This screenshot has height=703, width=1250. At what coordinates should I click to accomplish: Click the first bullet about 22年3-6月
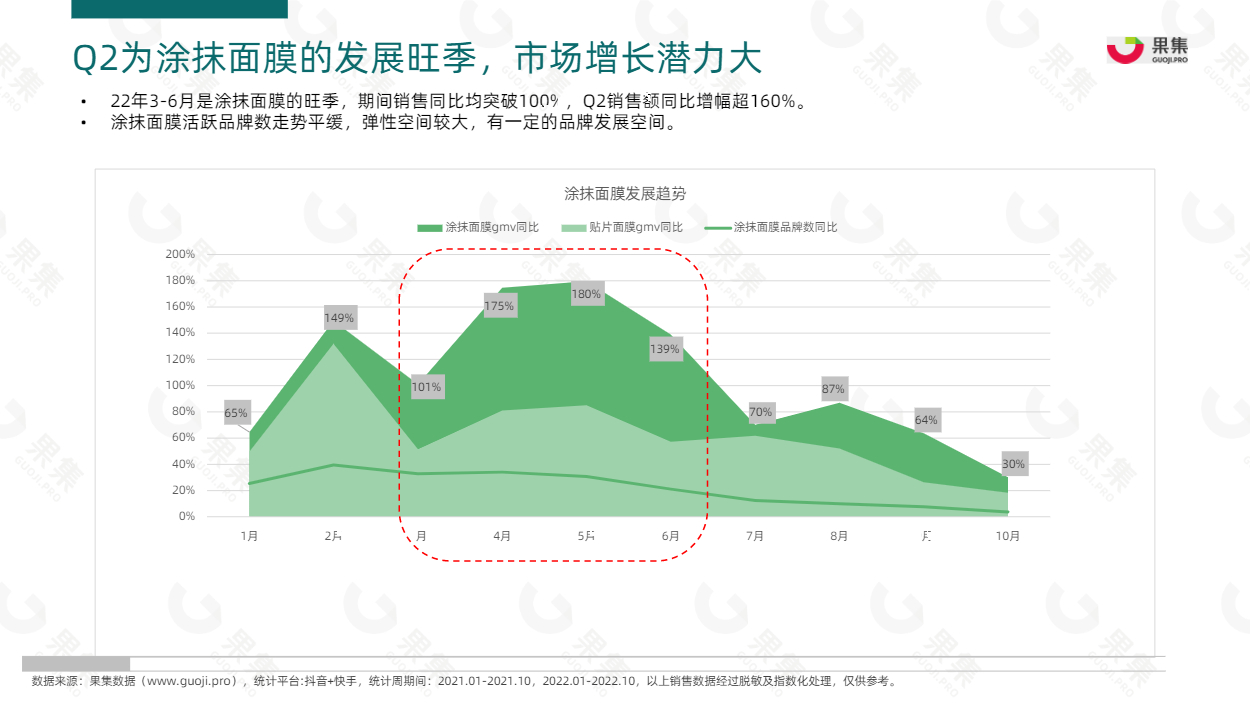pos(458,102)
